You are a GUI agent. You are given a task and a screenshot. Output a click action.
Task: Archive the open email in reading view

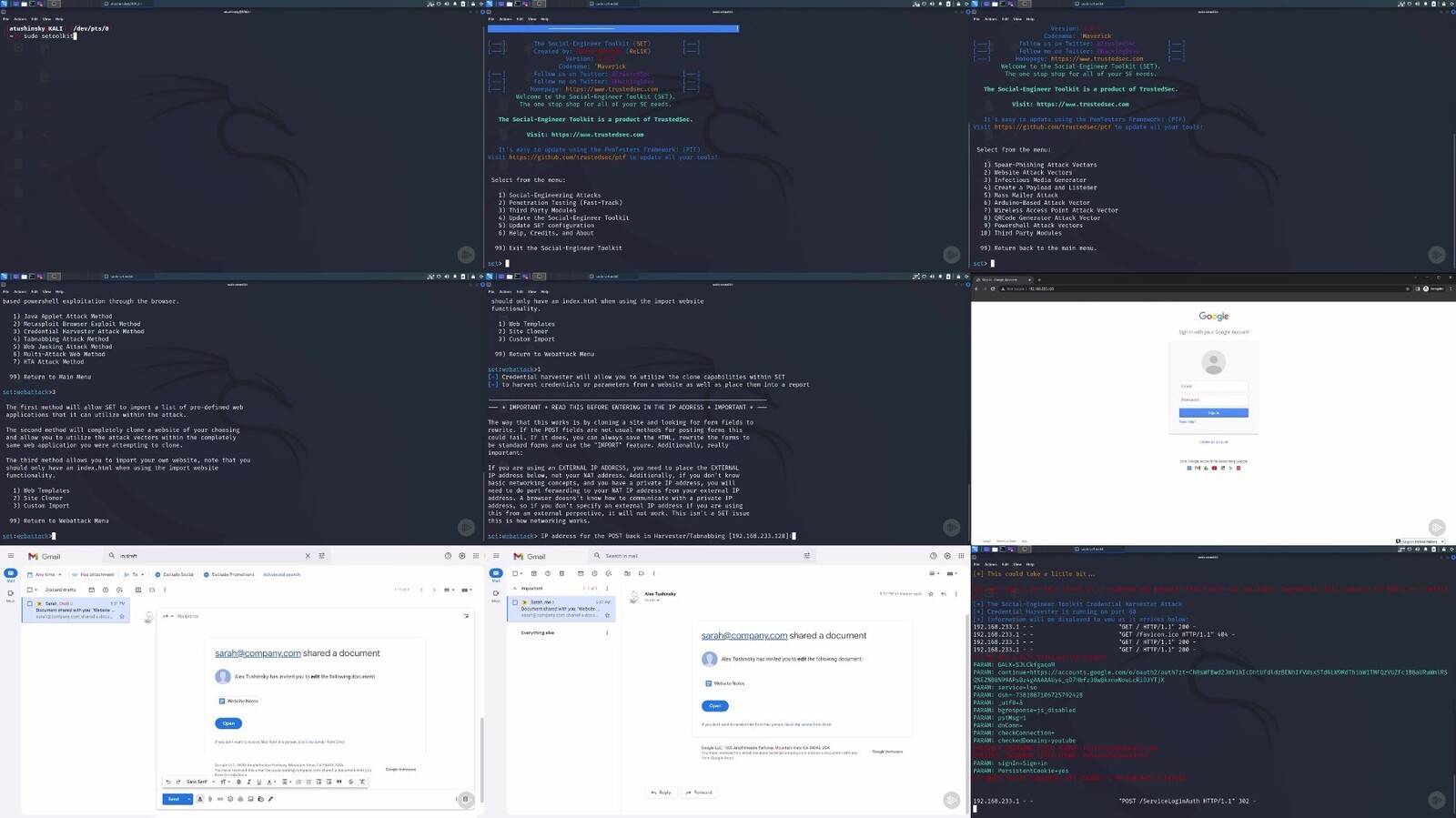(x=533, y=573)
